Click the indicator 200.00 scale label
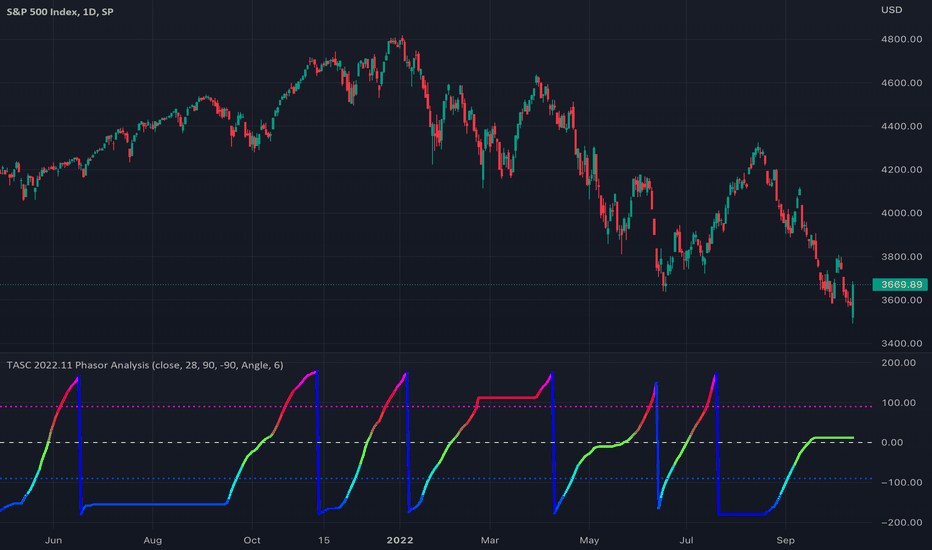 tap(899, 363)
